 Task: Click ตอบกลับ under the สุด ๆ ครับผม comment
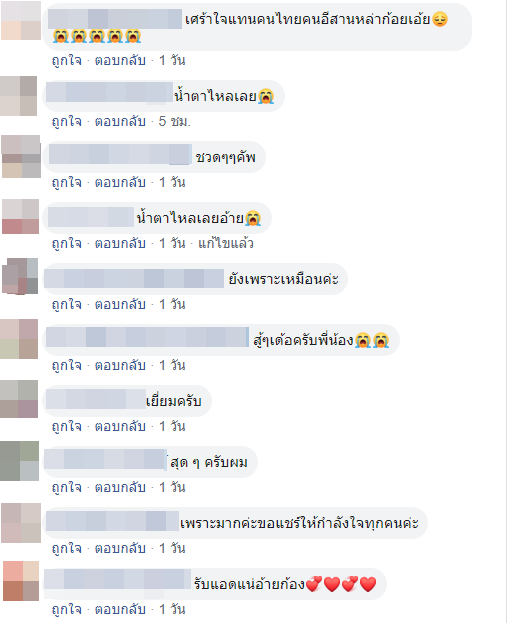coord(120,487)
